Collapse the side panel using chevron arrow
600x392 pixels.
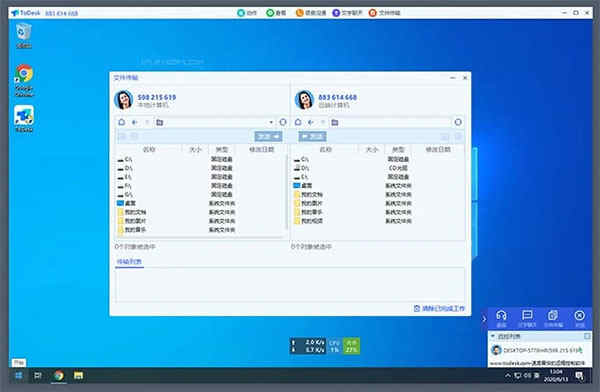coord(484,318)
